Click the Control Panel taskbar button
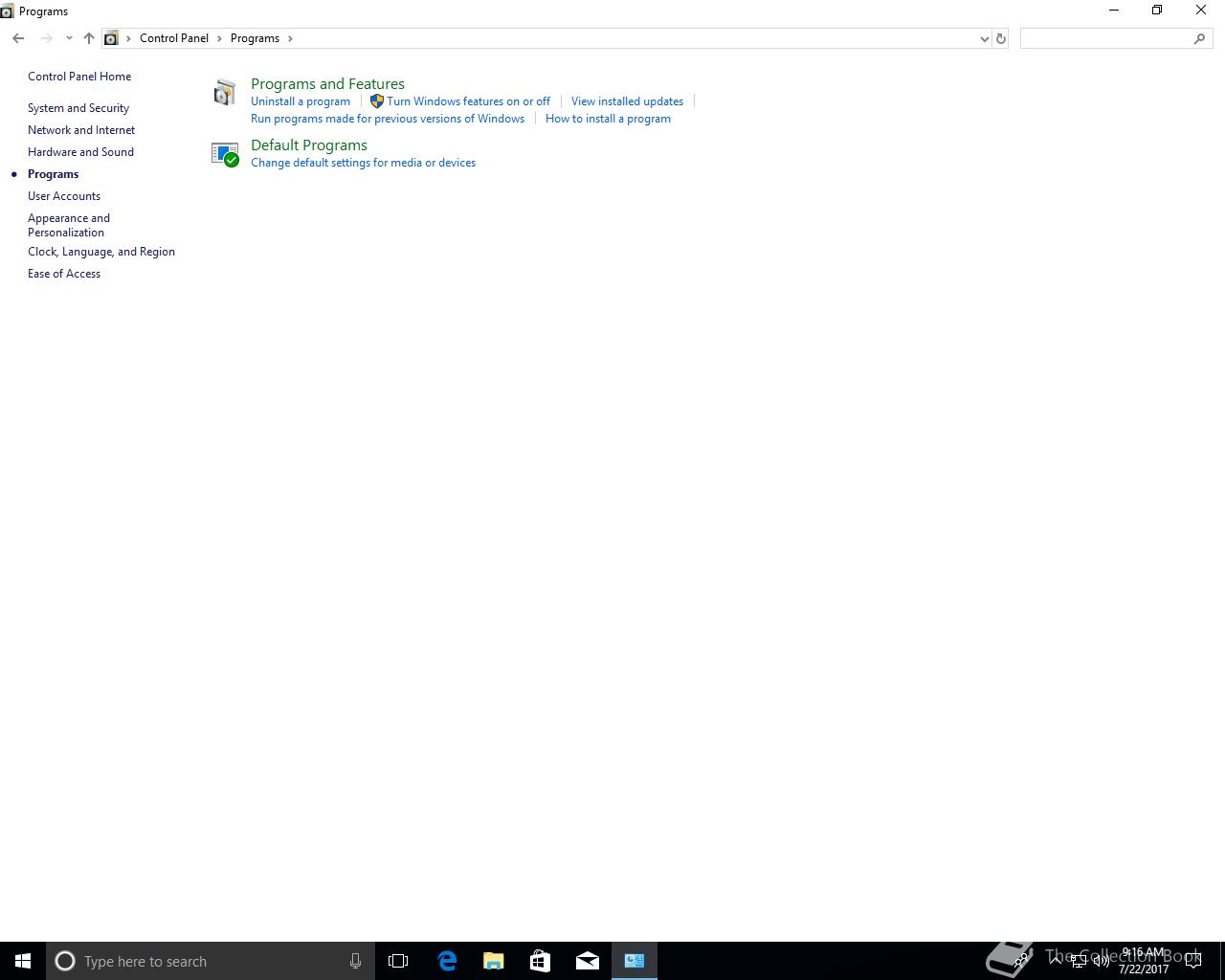The image size is (1225, 980). (x=635, y=961)
